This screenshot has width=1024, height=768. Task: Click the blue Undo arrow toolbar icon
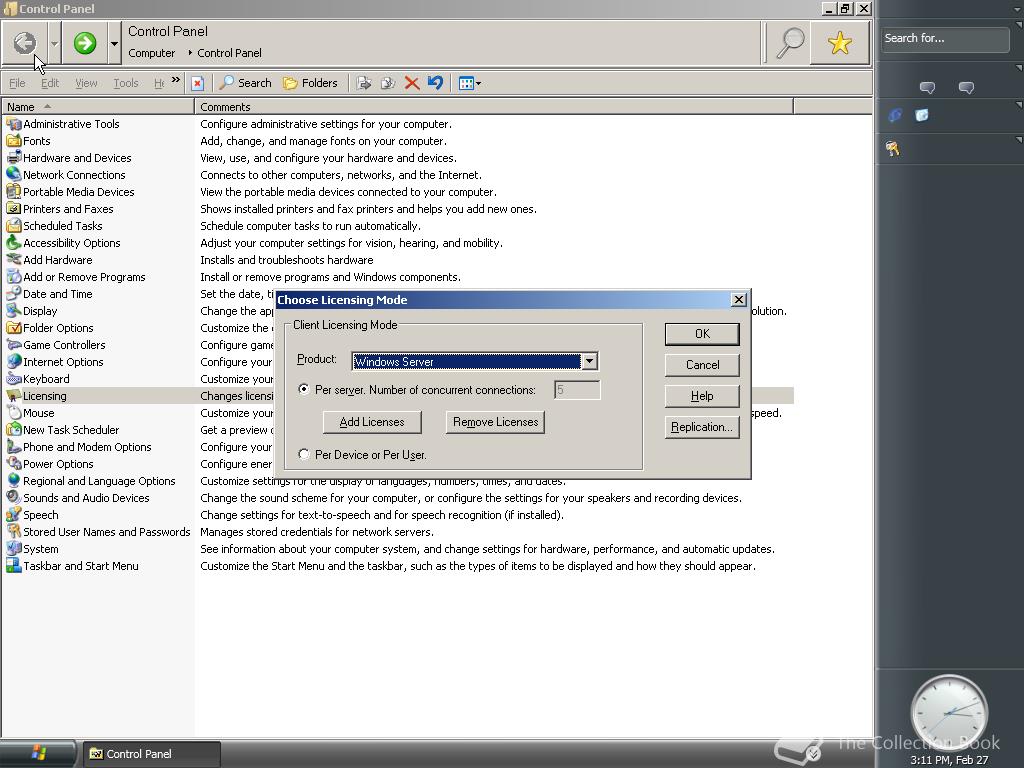(436, 83)
